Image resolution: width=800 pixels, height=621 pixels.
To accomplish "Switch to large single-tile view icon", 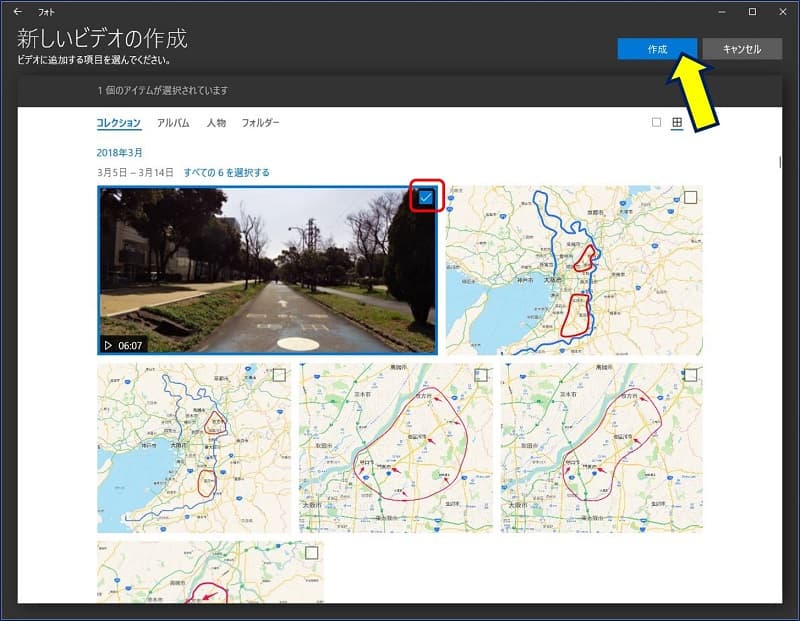I will click(x=656, y=123).
